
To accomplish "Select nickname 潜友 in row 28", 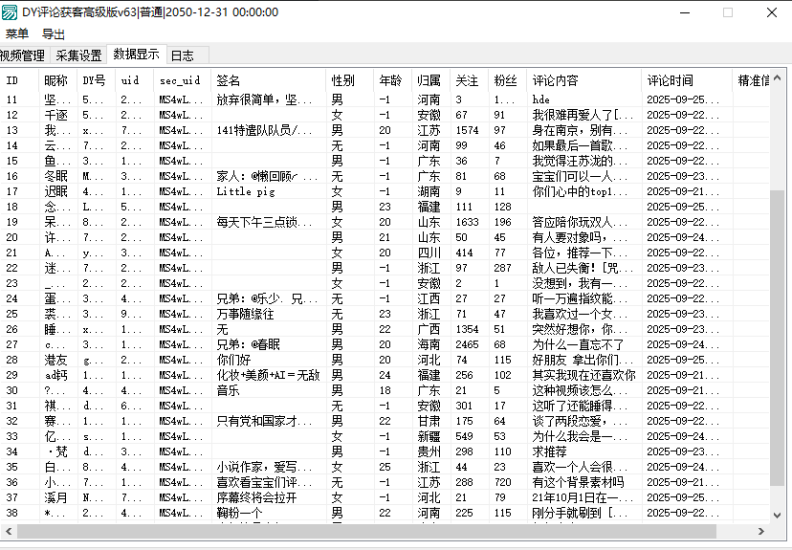I will [56, 360].
